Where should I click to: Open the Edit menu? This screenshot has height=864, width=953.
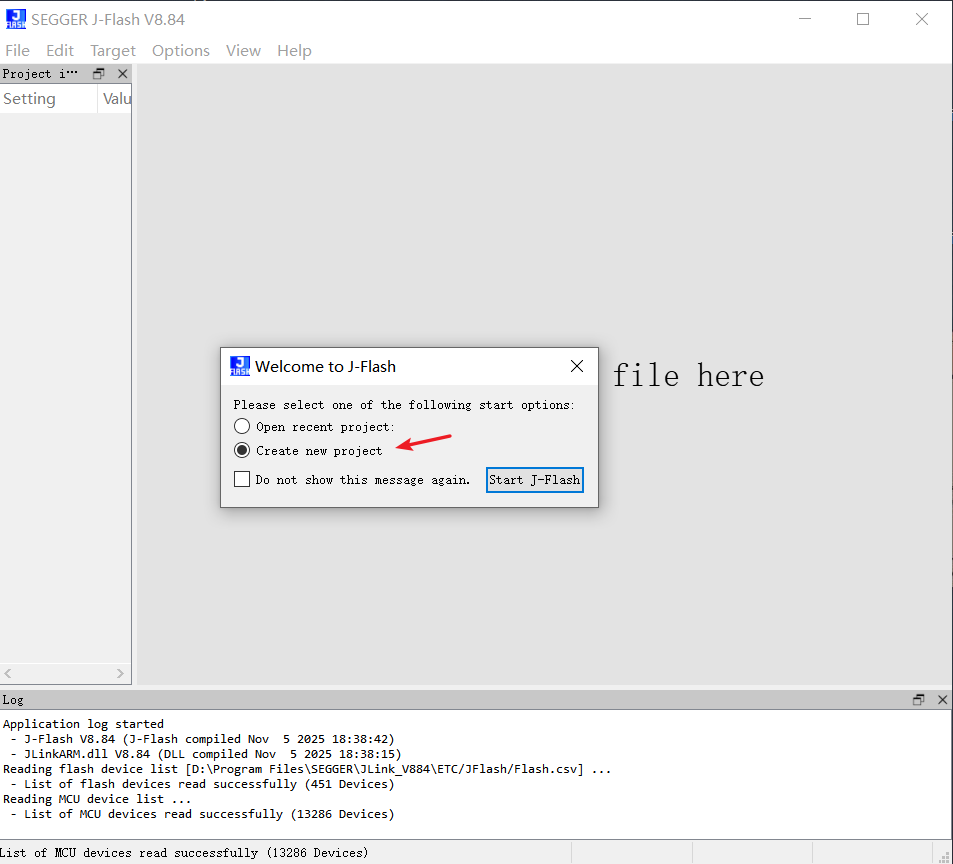[x=60, y=50]
